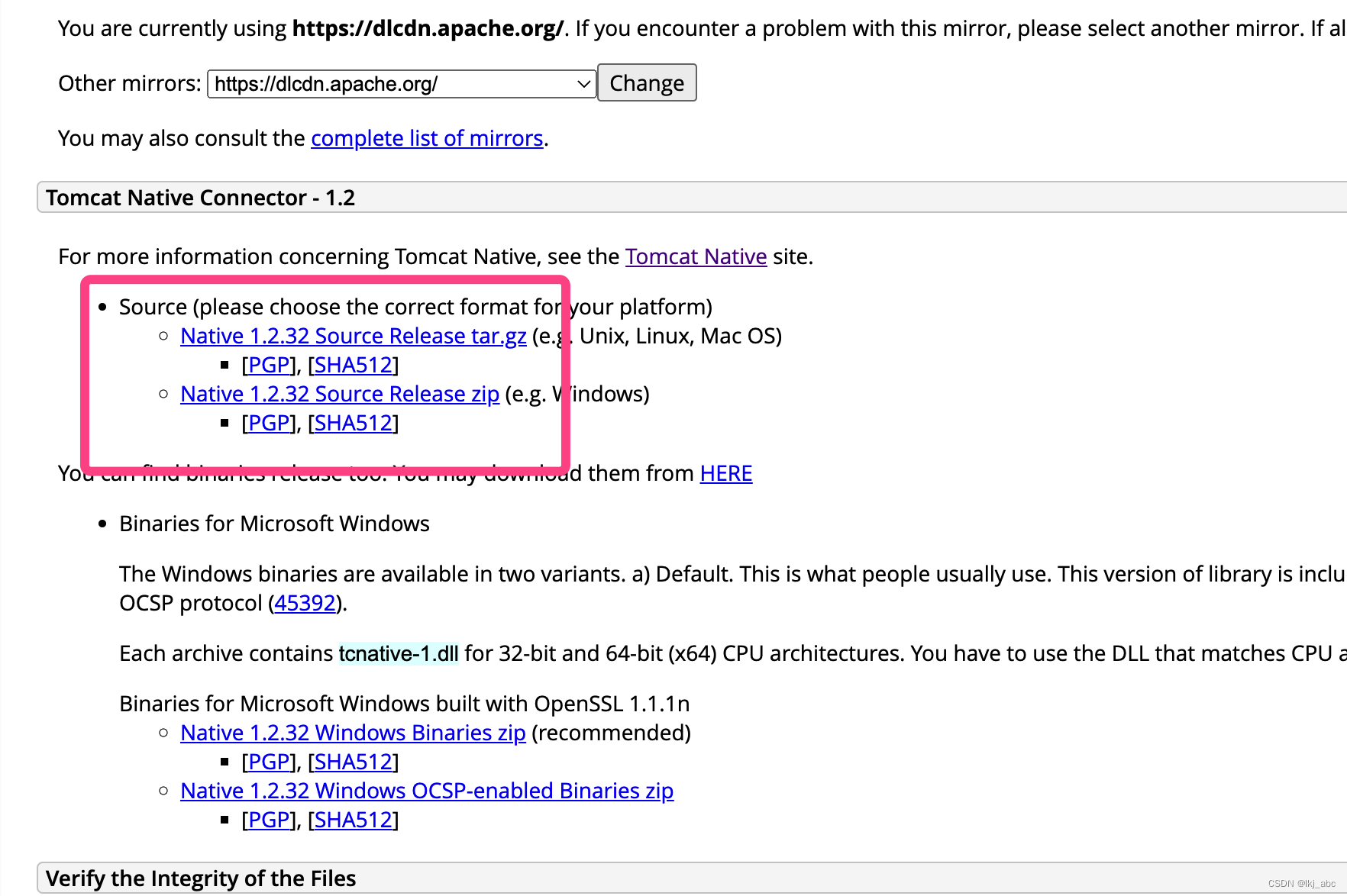Screen dimensions: 1347x896
Task: Click the Binaries for Microsoft Windows bullet text
Action: click(274, 524)
